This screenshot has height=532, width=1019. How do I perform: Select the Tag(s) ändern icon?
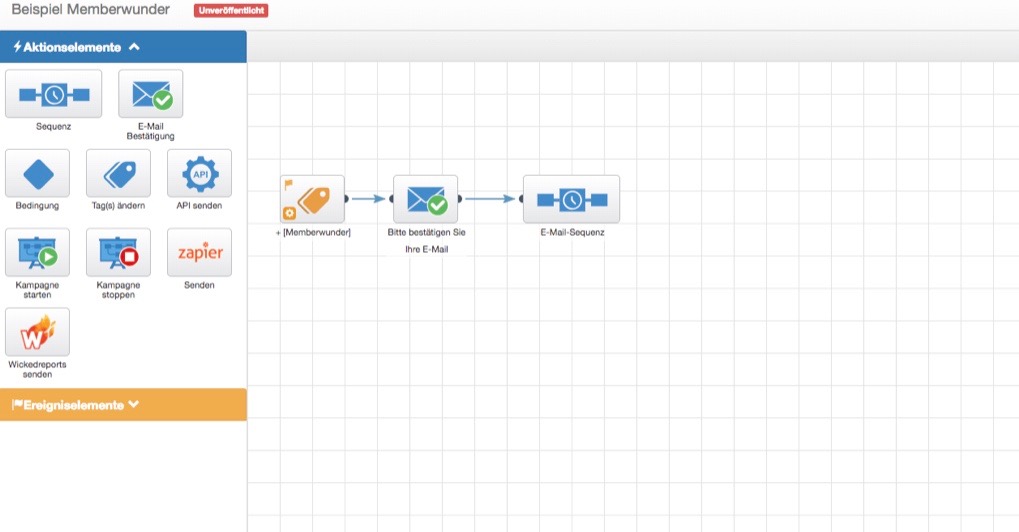[118, 174]
